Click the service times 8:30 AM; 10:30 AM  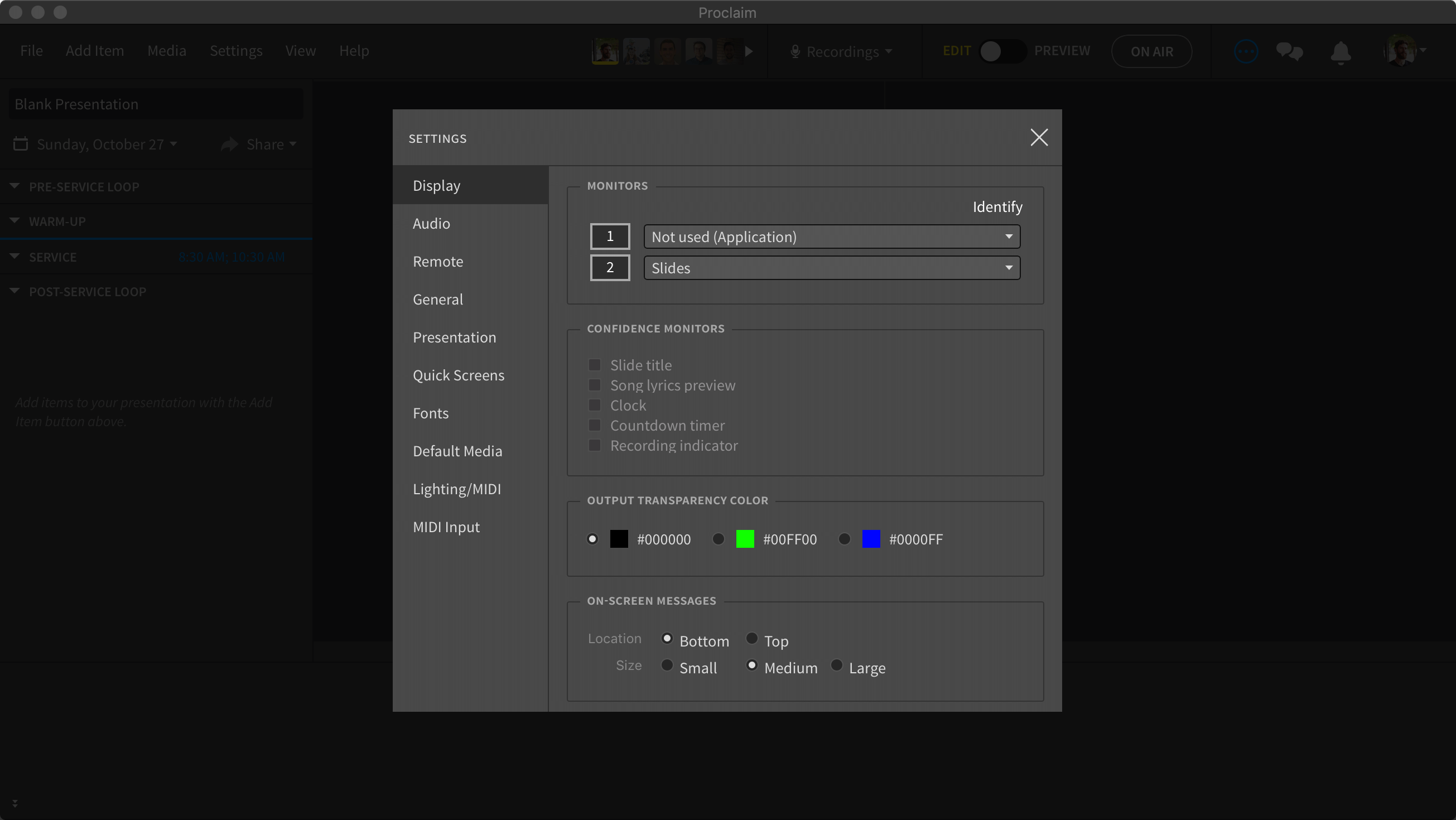click(232, 257)
